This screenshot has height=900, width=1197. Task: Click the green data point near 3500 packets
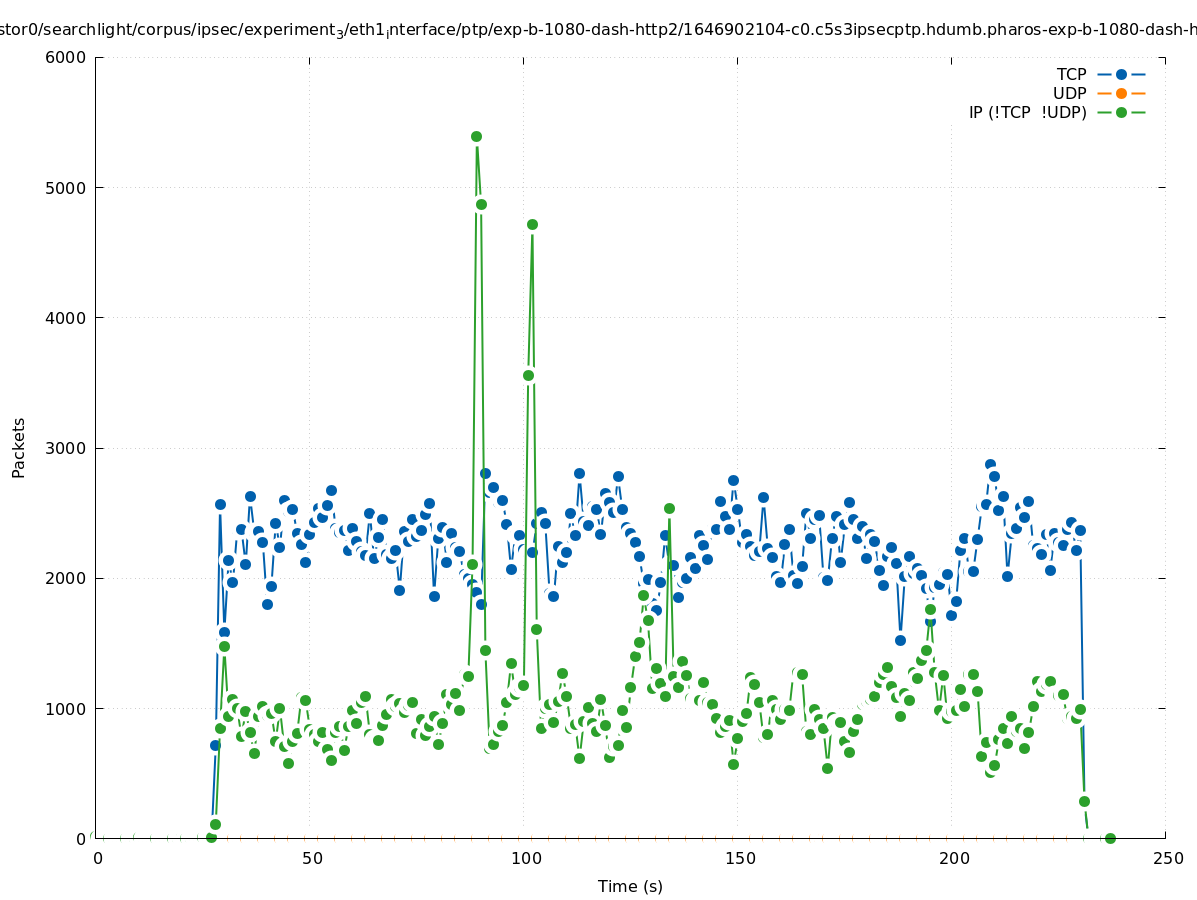(x=528, y=375)
